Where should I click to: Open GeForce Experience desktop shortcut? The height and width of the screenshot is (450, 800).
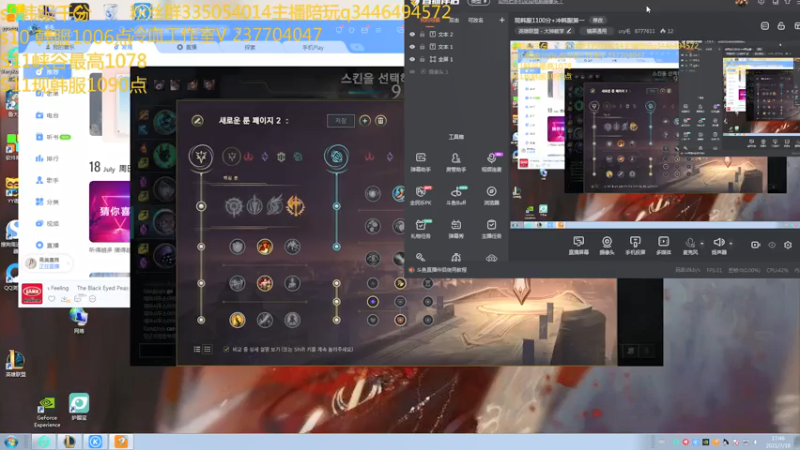47,412
